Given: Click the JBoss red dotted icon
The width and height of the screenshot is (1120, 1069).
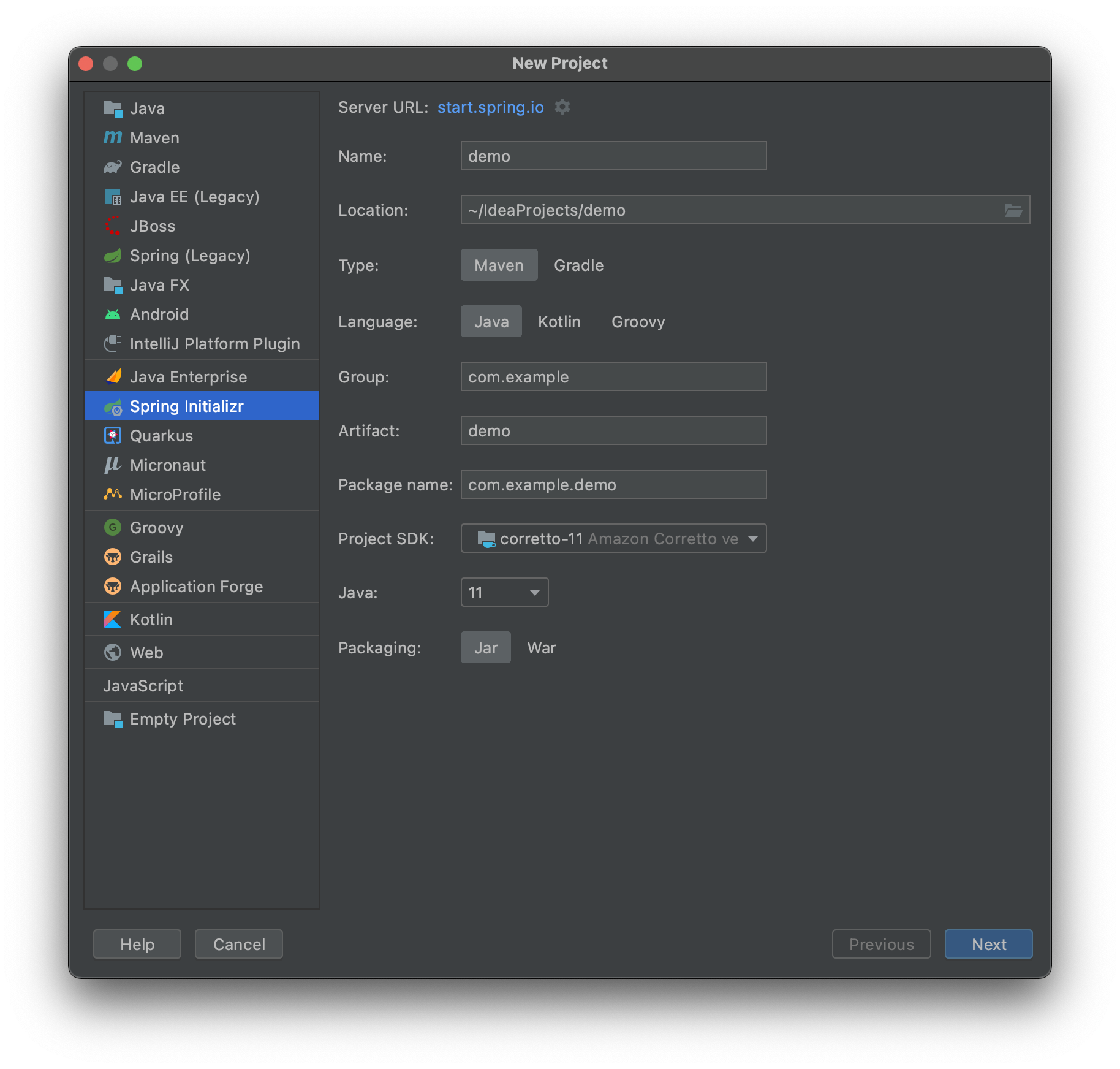Looking at the screenshot, I should (113, 226).
